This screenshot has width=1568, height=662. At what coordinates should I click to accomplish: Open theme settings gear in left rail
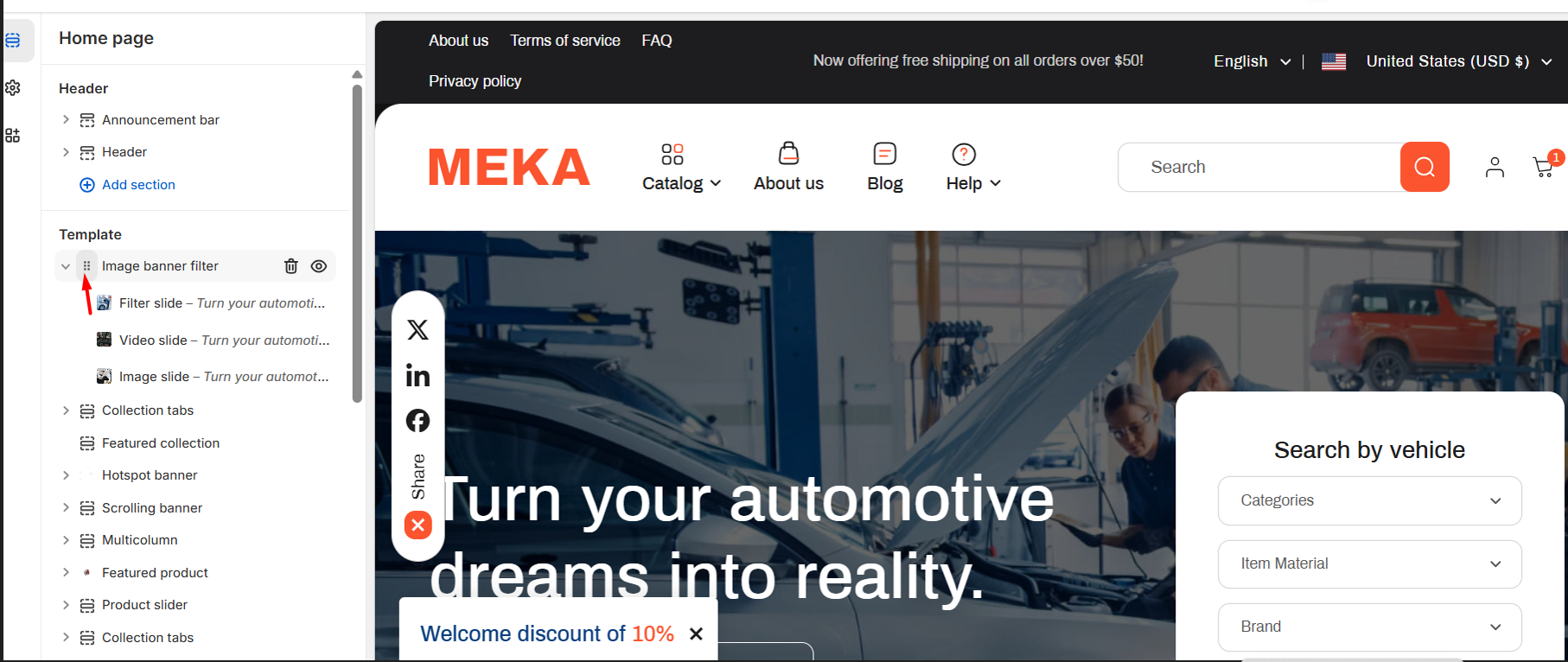(x=13, y=87)
